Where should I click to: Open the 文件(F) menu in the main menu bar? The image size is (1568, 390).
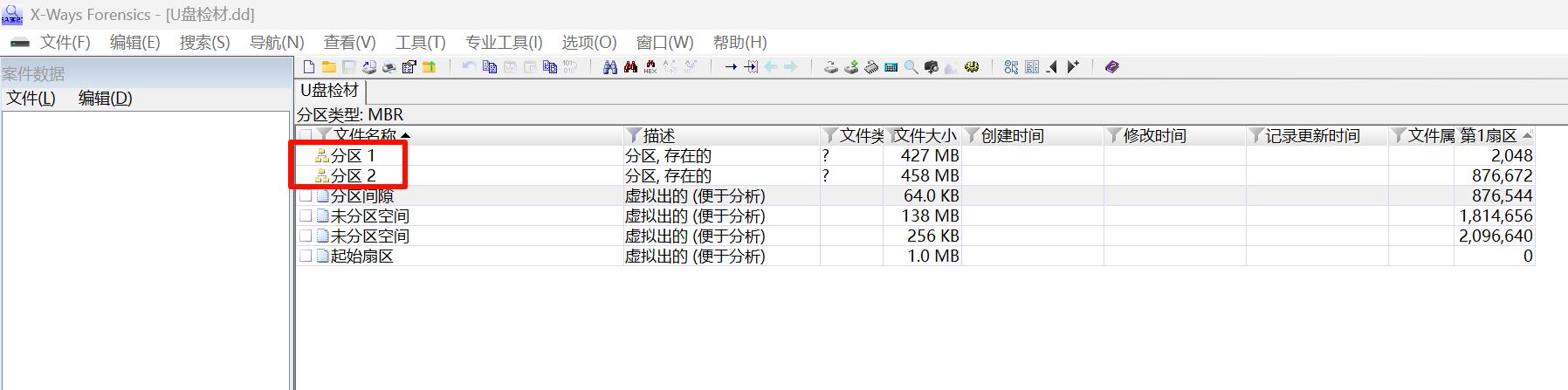coord(65,42)
